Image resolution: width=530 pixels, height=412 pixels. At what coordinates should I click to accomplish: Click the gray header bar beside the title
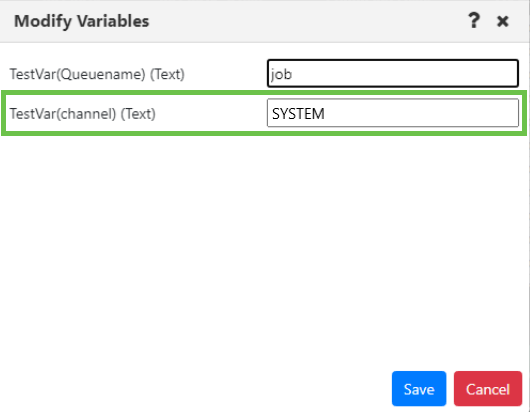click(304, 21)
